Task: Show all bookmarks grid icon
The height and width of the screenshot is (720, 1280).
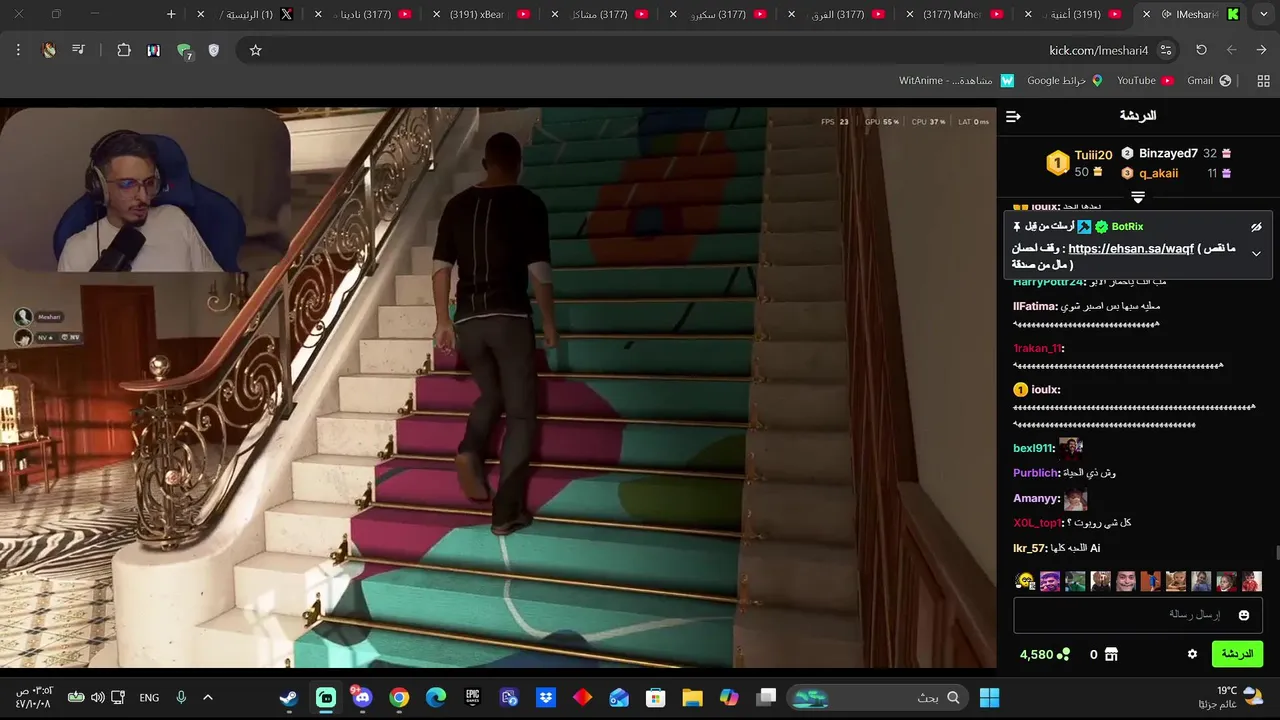Action: coord(1263,81)
